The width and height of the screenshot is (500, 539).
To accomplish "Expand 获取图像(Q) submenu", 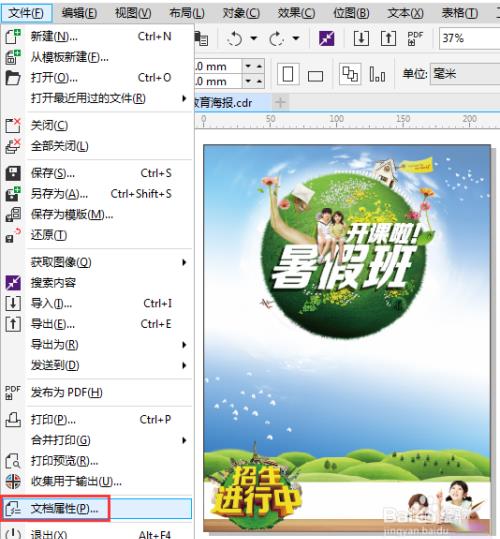I will [184, 263].
